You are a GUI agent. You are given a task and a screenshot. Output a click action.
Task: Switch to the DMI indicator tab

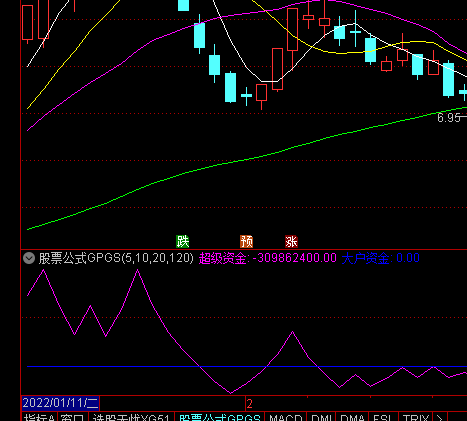(x=321, y=417)
